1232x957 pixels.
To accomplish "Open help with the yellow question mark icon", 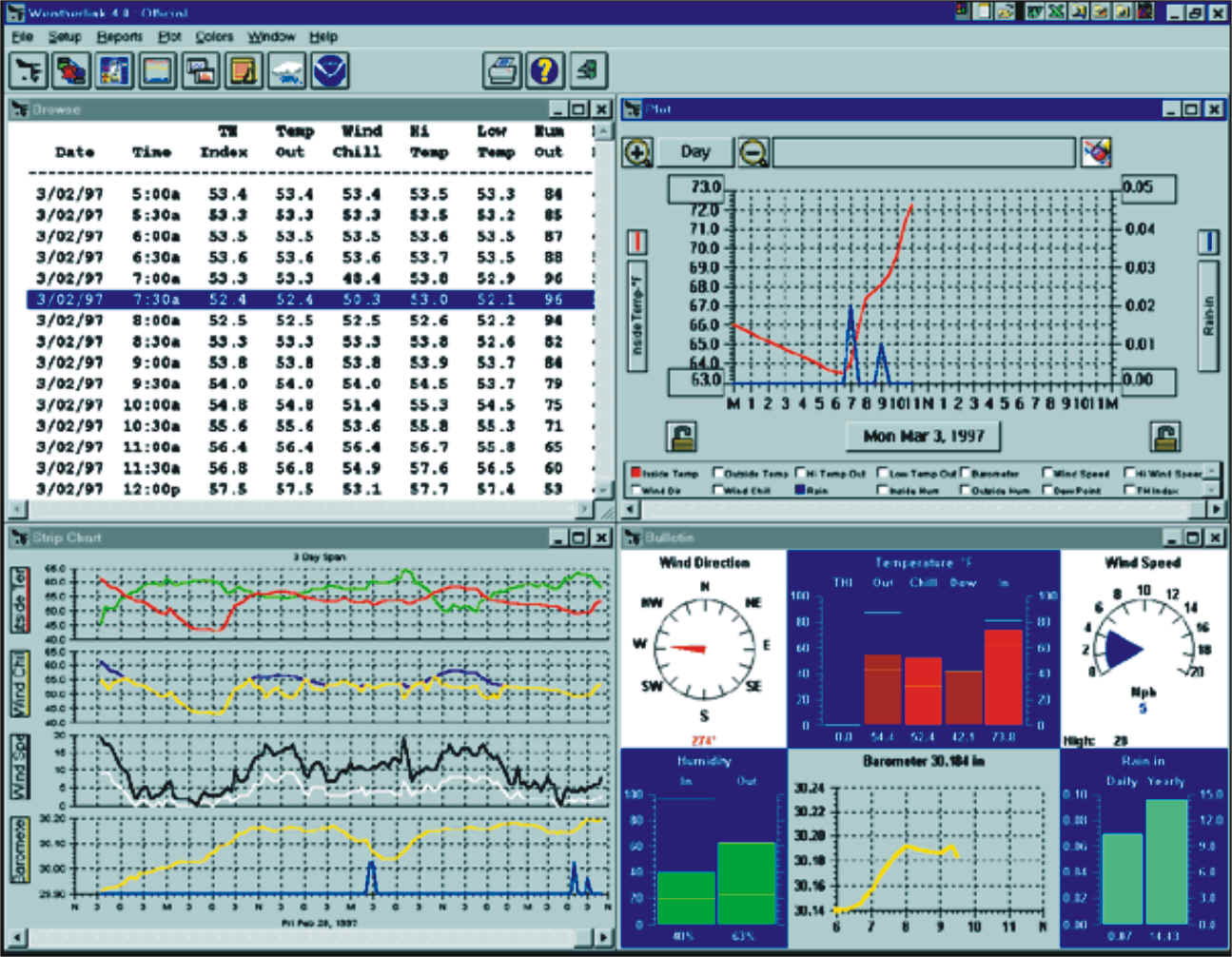I will click(544, 70).
